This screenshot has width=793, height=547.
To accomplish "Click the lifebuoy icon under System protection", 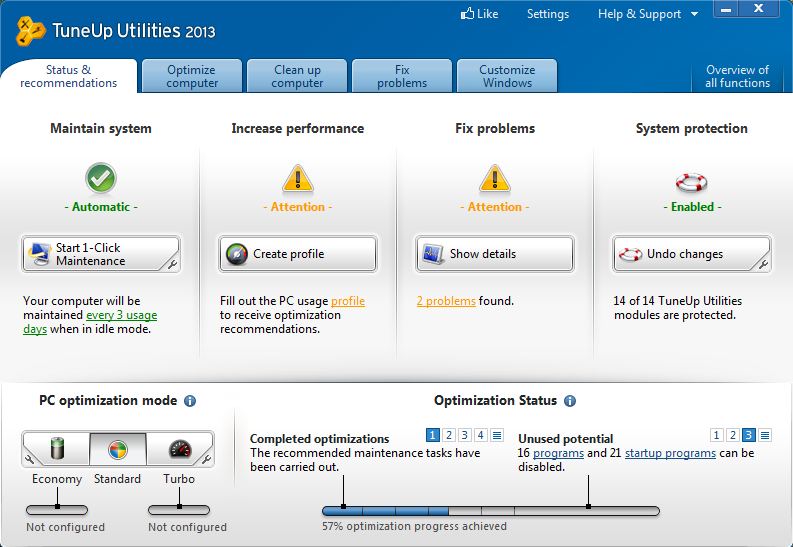I will [691, 182].
